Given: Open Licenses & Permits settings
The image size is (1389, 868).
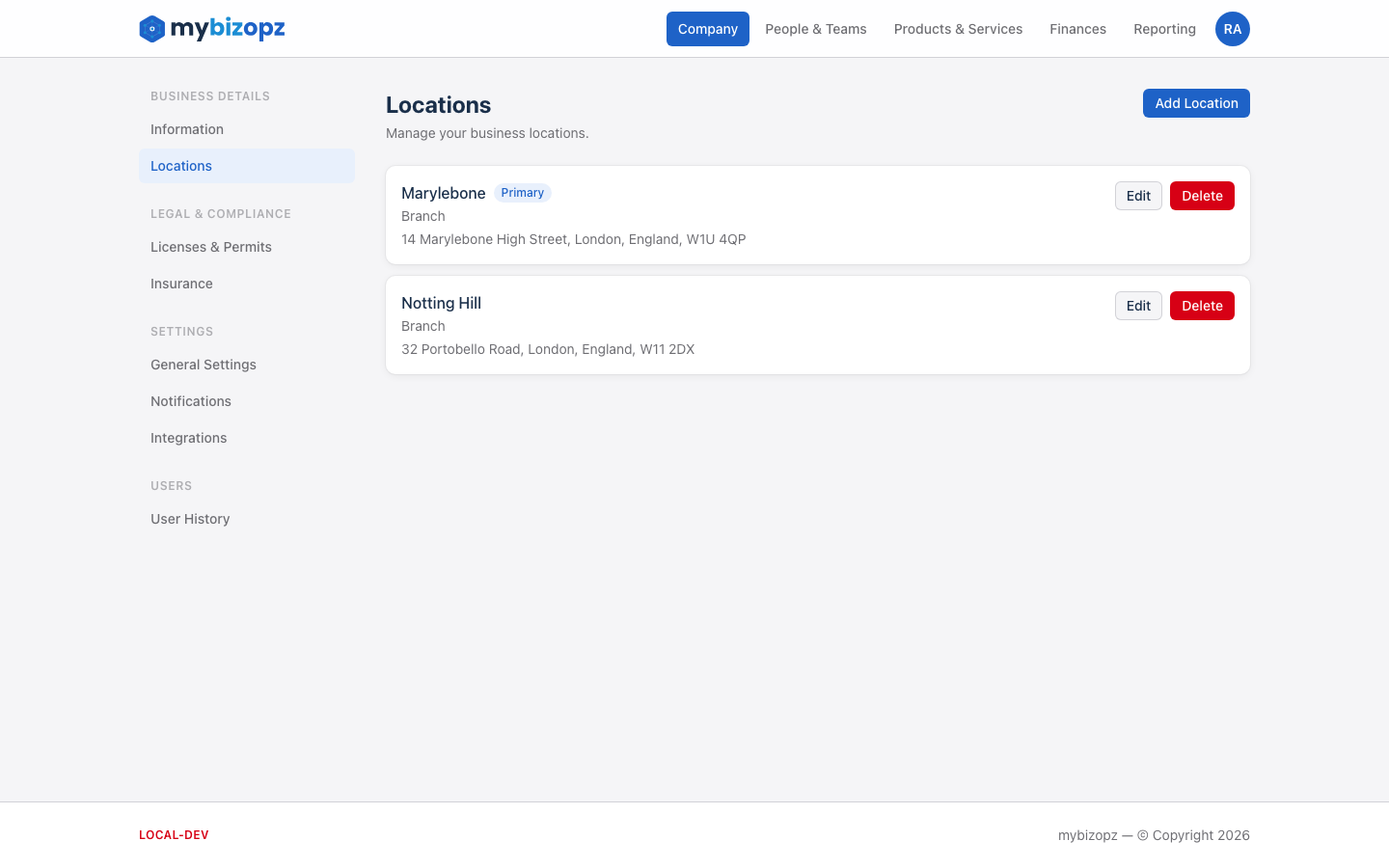Looking at the screenshot, I should (x=210, y=247).
